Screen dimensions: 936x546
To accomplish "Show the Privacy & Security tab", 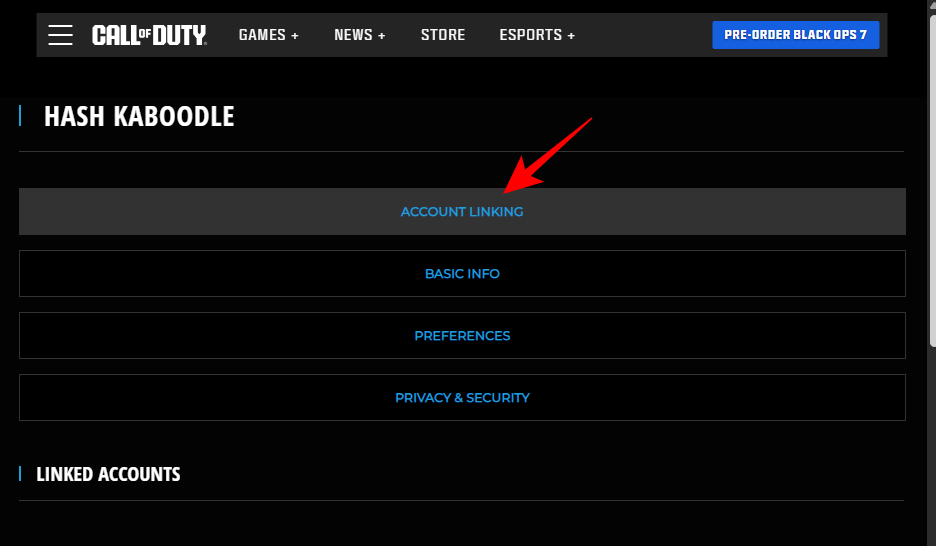I will click(x=462, y=398).
